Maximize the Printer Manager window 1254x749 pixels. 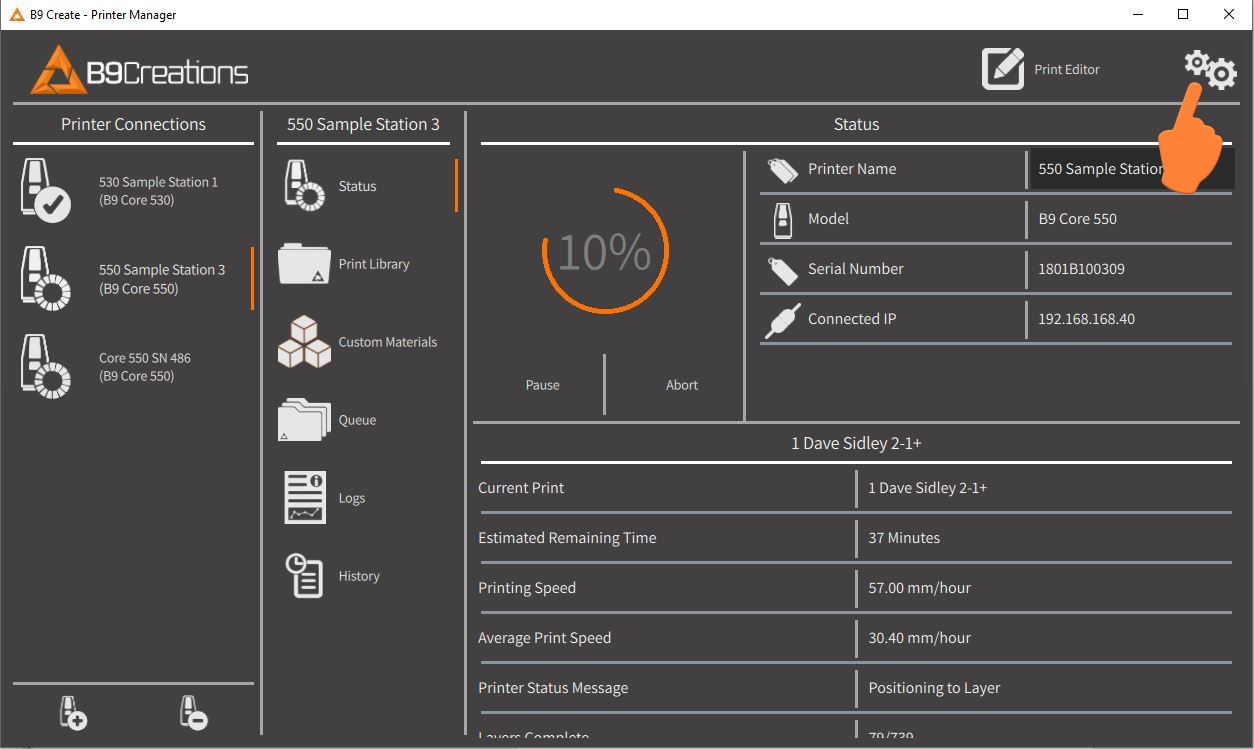click(x=1183, y=15)
